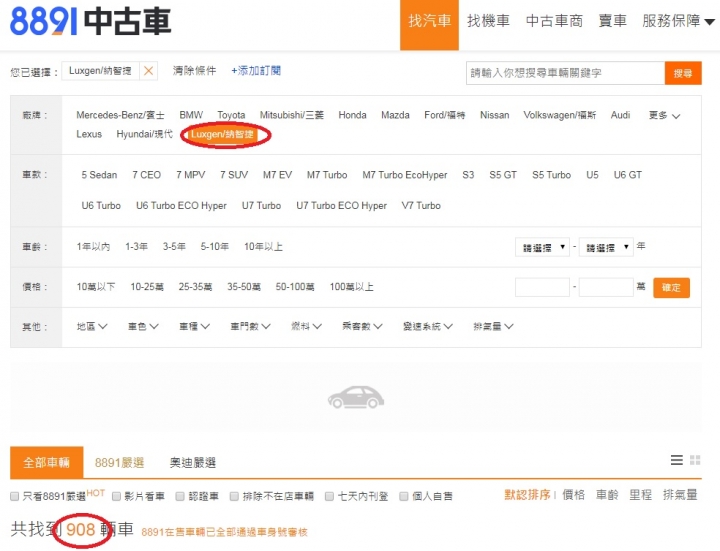This screenshot has height=551, width=720.
Task: Choose the 7 CEO model
Action: (146, 175)
